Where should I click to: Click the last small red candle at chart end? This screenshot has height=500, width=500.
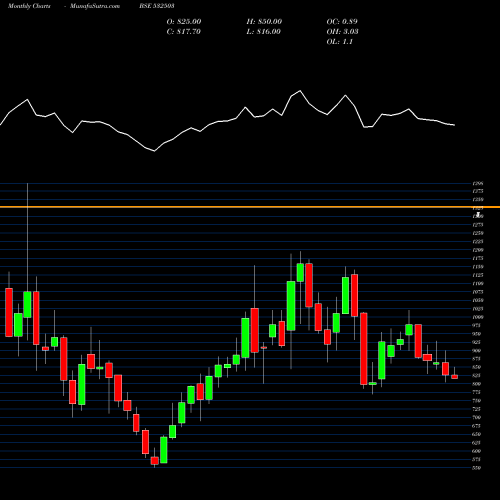click(455, 377)
